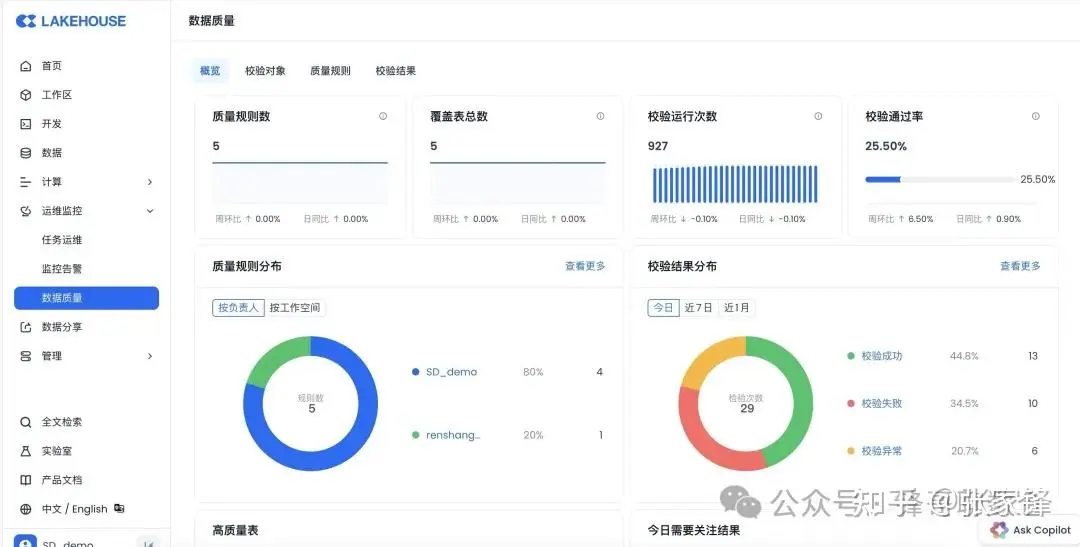The height and width of the screenshot is (547, 1080).
Task: Switch to 校验结果 tab
Action: tap(395, 71)
